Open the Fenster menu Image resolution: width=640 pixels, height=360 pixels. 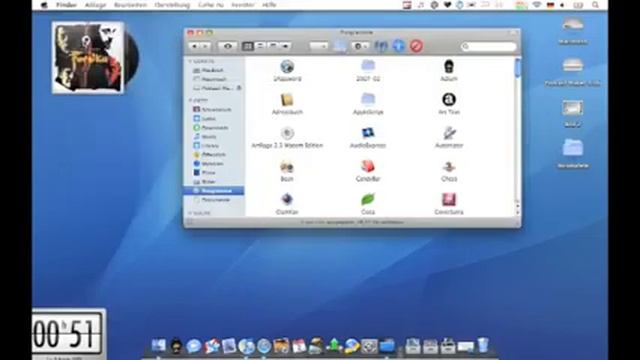243,5
